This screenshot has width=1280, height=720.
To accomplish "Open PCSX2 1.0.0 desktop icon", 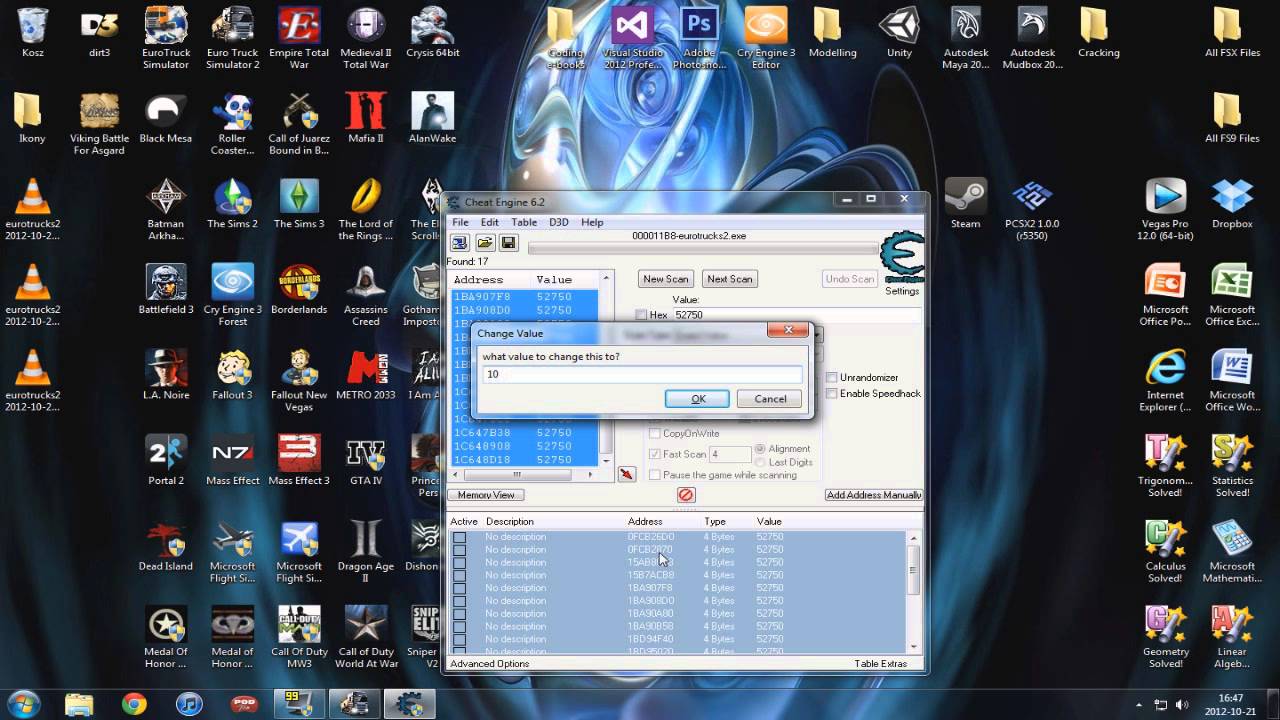I will [x=1032, y=210].
